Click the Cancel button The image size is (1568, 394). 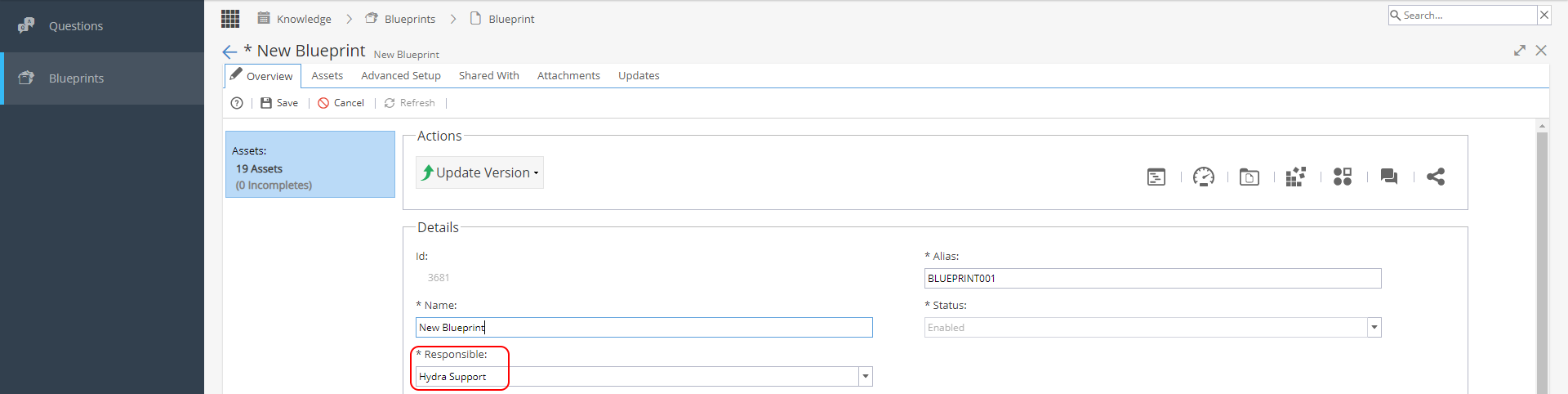point(341,103)
